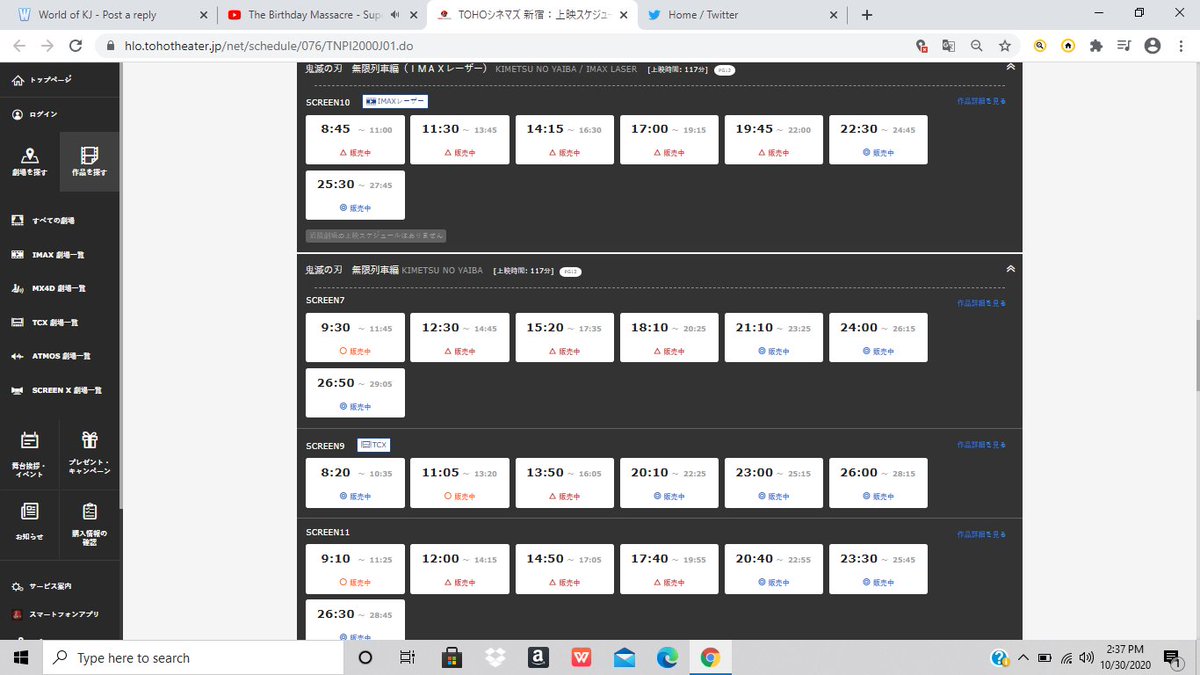The image size is (1200, 675).
Task: Open the Chrome extensions puzzle icon
Action: 1096,46
